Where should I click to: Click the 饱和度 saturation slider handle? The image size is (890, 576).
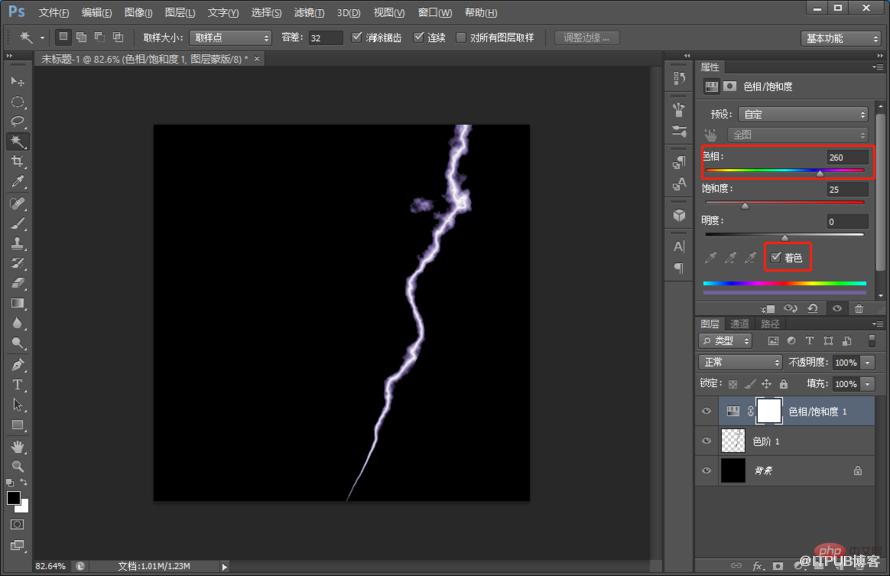click(x=745, y=205)
